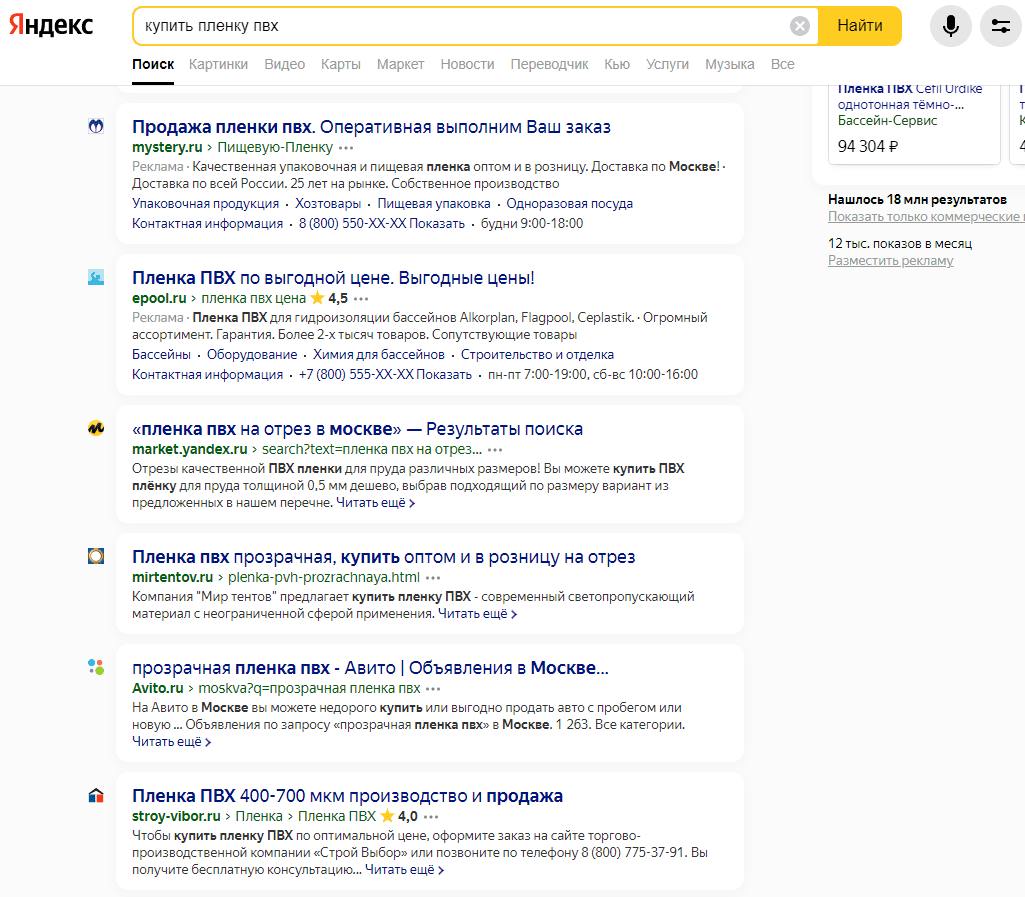Click the 4,5 star rating of epool.ru

pyautogui.click(x=329, y=298)
